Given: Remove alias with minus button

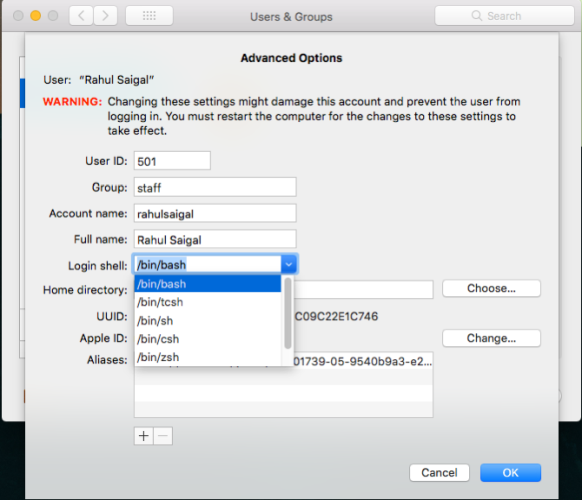Looking at the screenshot, I should [163, 436].
